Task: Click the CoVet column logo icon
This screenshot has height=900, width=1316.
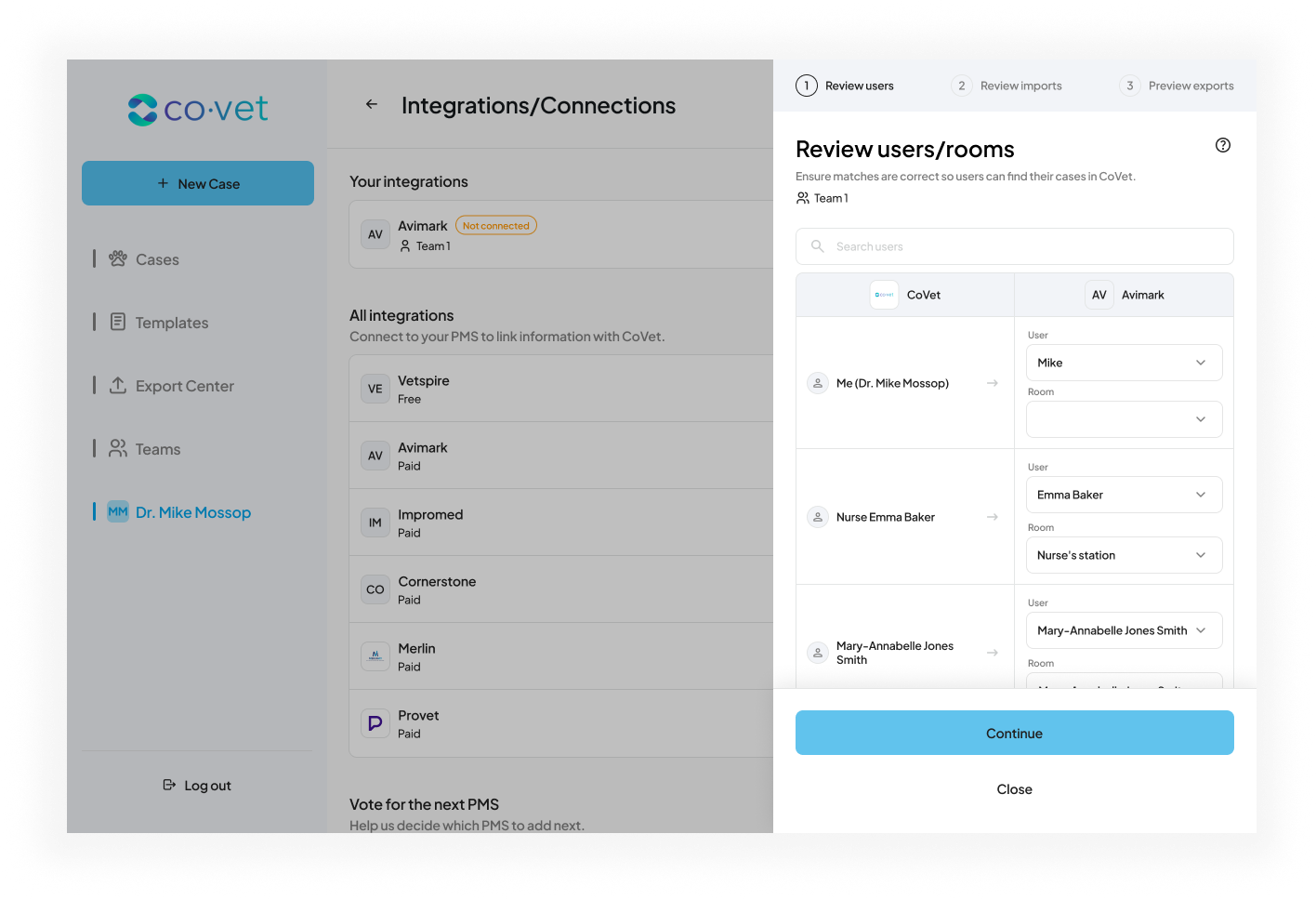Action: coord(885,295)
